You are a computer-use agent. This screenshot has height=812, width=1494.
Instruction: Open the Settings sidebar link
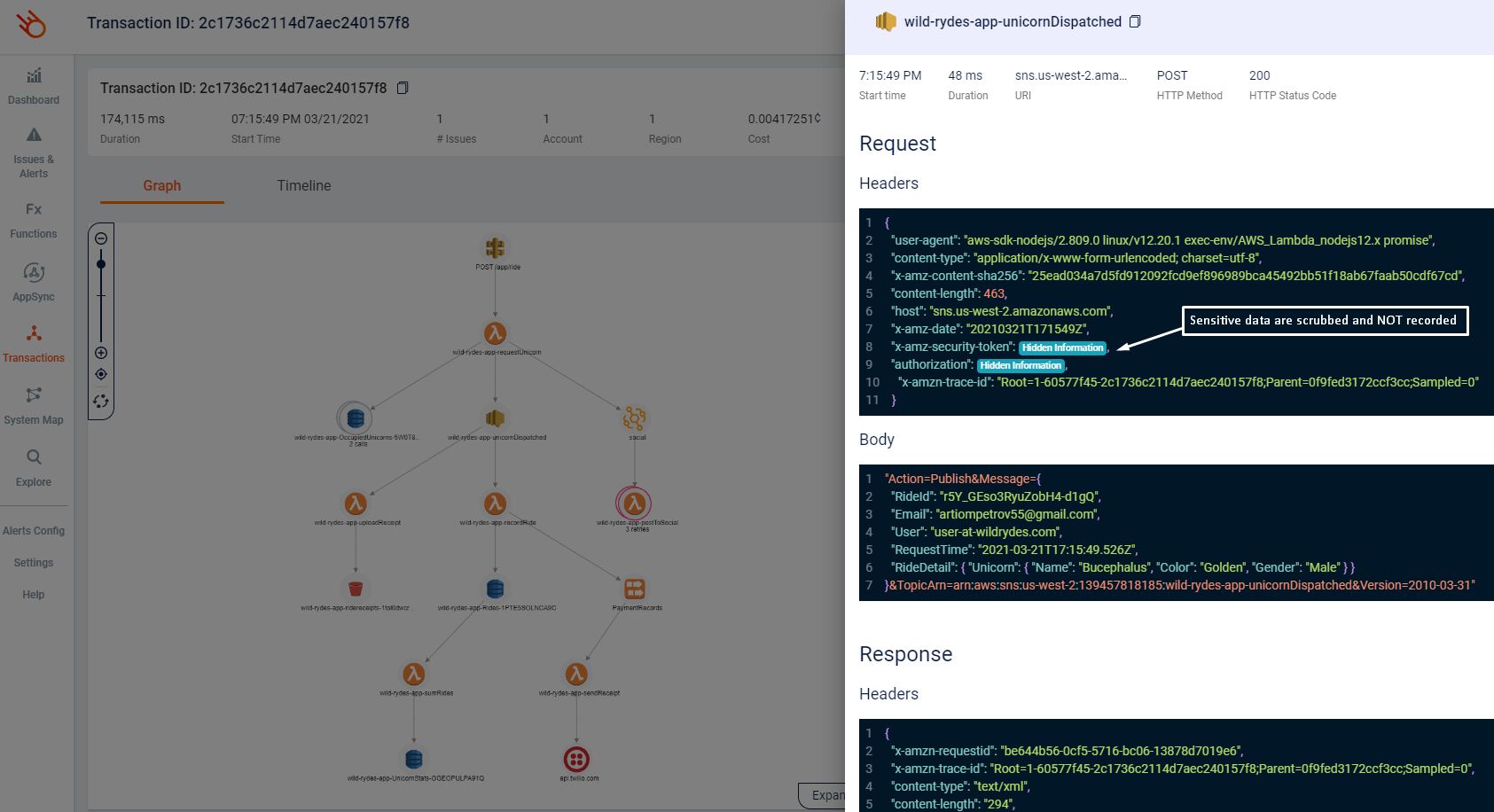[x=34, y=563]
